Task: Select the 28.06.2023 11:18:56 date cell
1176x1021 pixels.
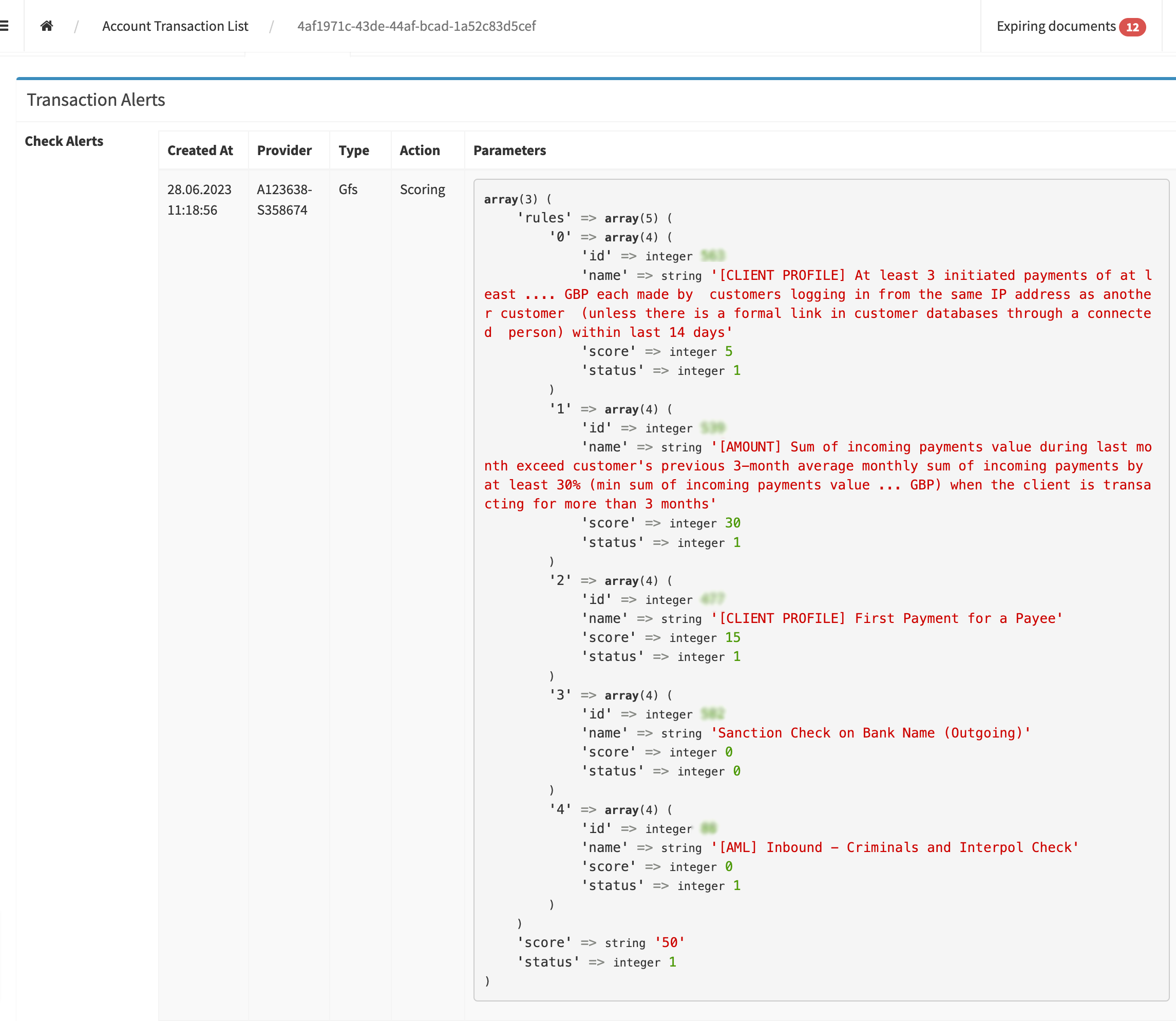Action: pos(199,199)
